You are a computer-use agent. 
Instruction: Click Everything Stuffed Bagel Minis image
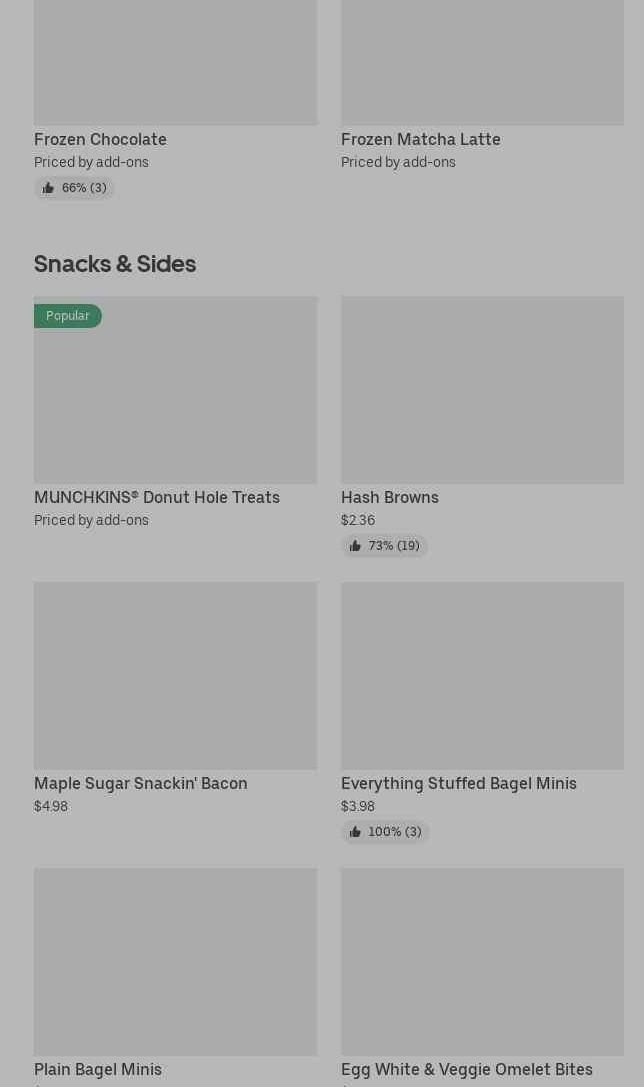pos(482,676)
